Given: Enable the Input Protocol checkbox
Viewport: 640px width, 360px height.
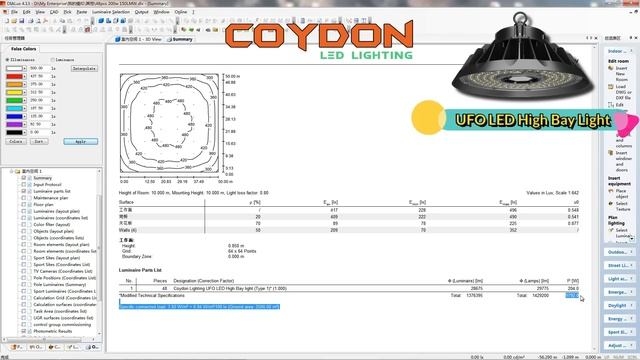Looking at the screenshot, I should click(x=24, y=184).
